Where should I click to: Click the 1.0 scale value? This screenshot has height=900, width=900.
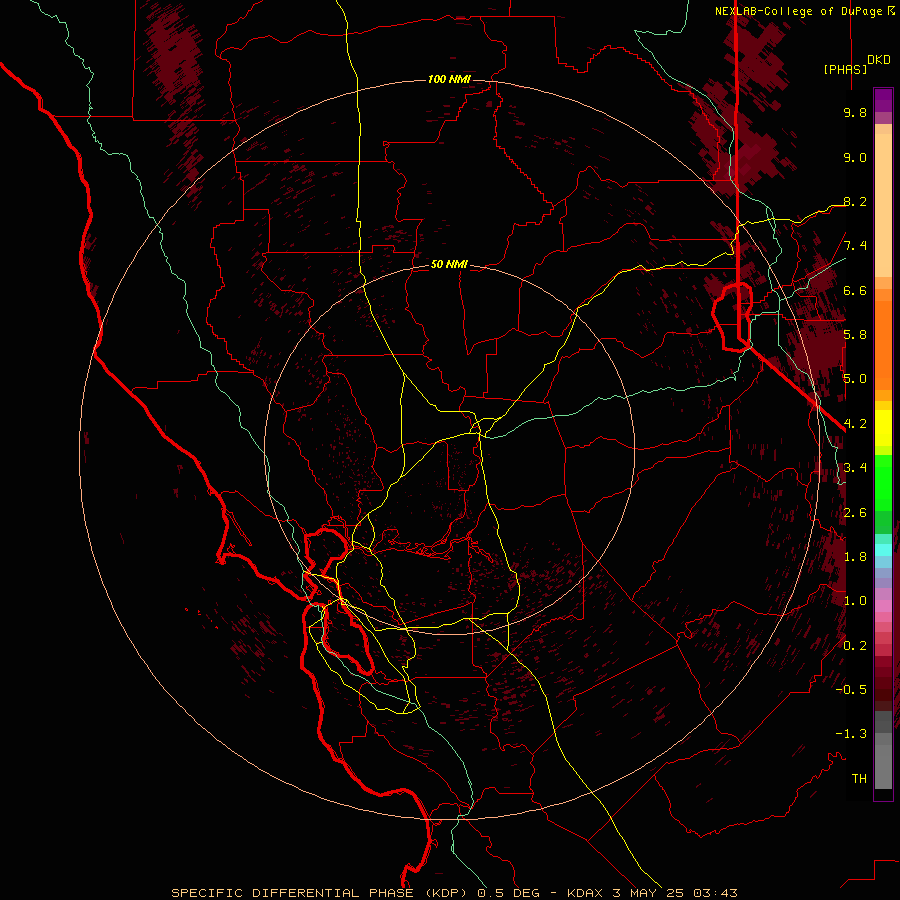(x=855, y=601)
